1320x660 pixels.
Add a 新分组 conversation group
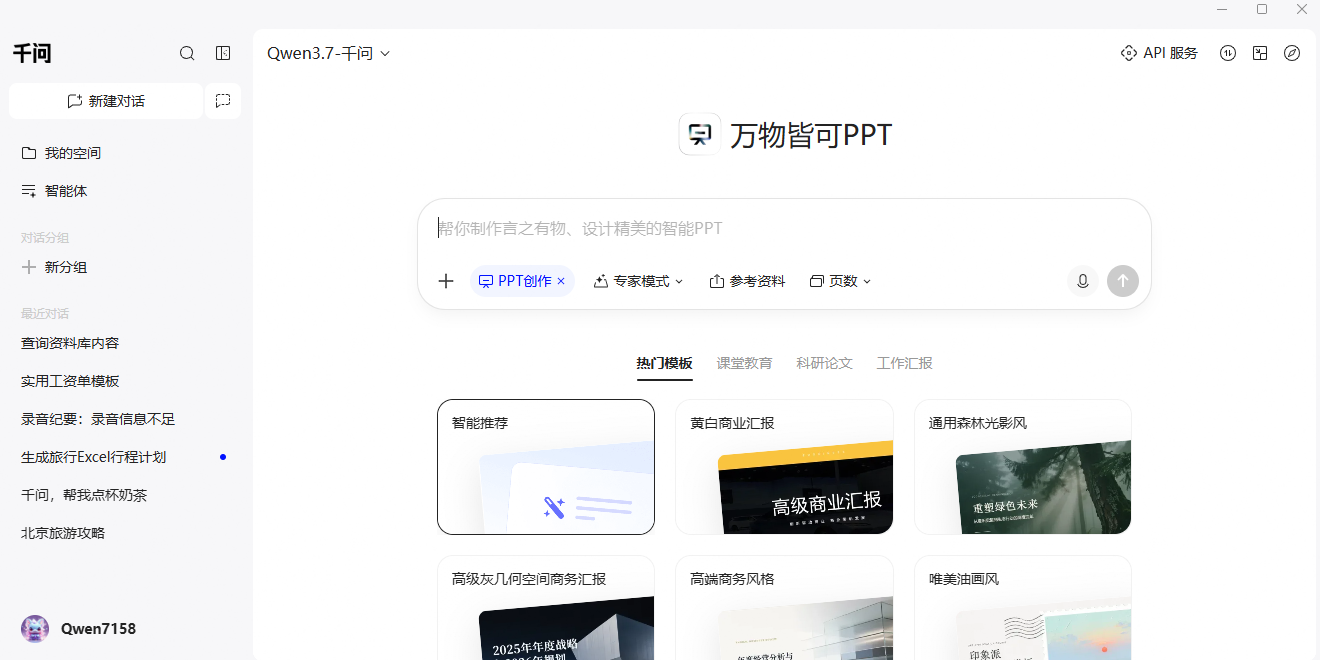pos(54,267)
